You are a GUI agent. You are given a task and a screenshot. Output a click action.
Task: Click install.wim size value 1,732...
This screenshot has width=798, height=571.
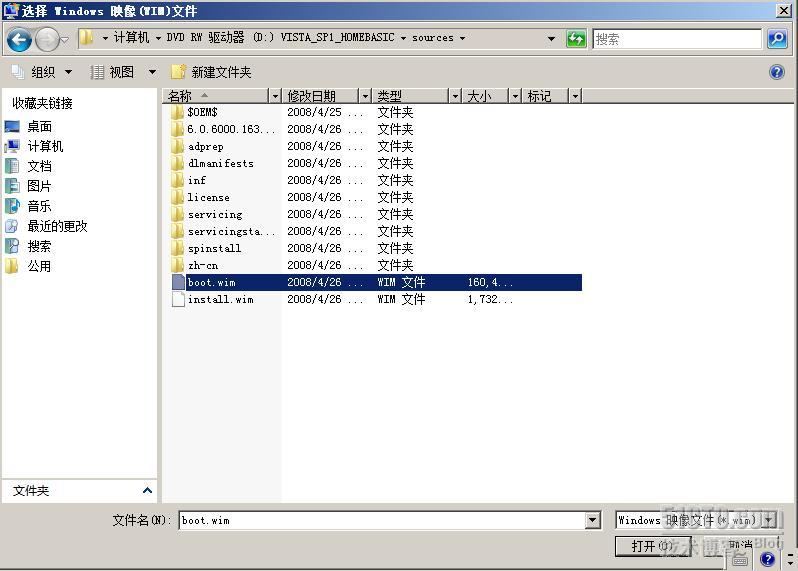[x=490, y=299]
